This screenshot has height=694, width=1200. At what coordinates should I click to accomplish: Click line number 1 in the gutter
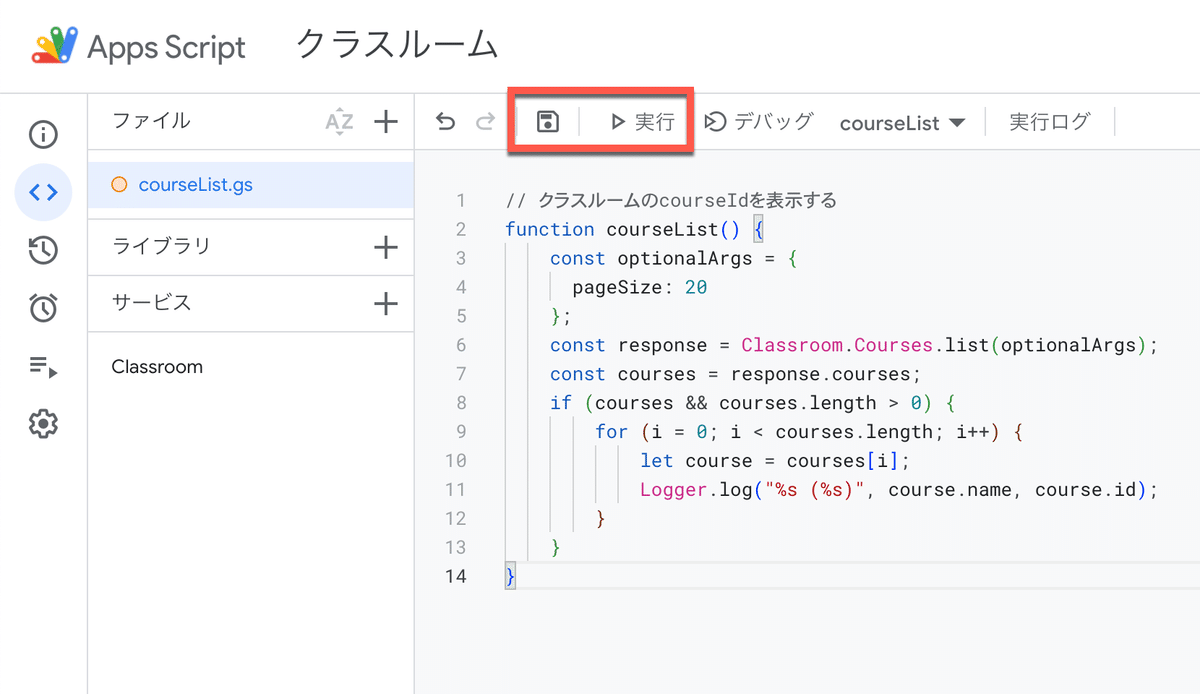(x=460, y=200)
